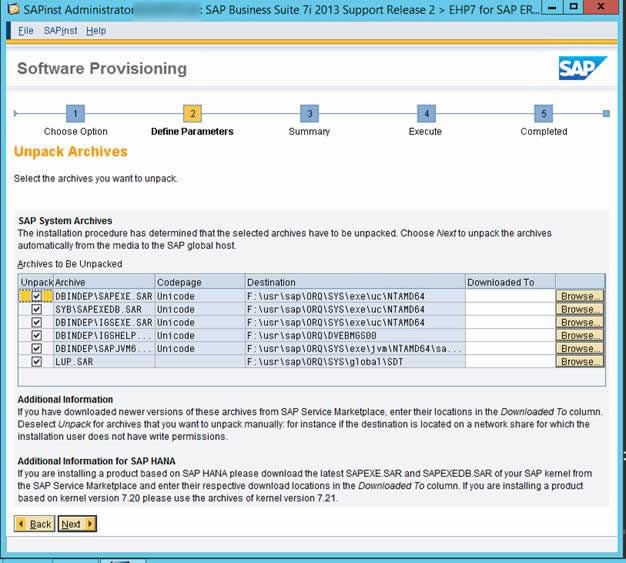Uncheck unpack for DBINDEP\IGSHELP archive
The image size is (626, 563).
click(x=36, y=335)
